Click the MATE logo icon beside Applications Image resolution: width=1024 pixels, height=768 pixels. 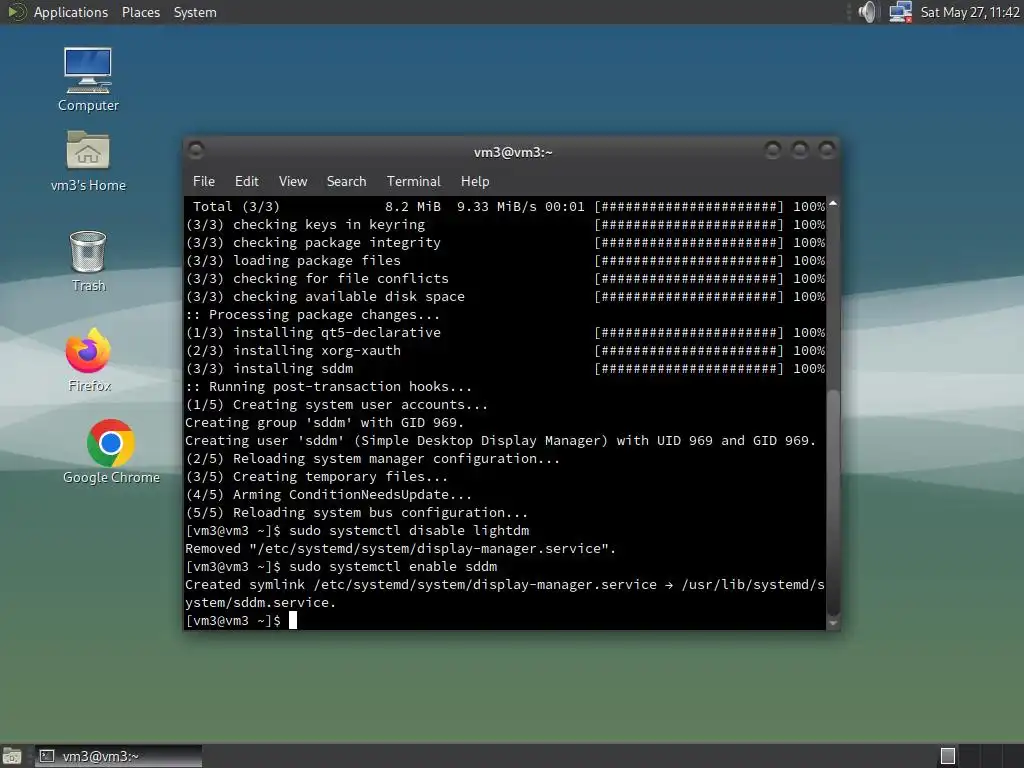pyautogui.click(x=16, y=12)
